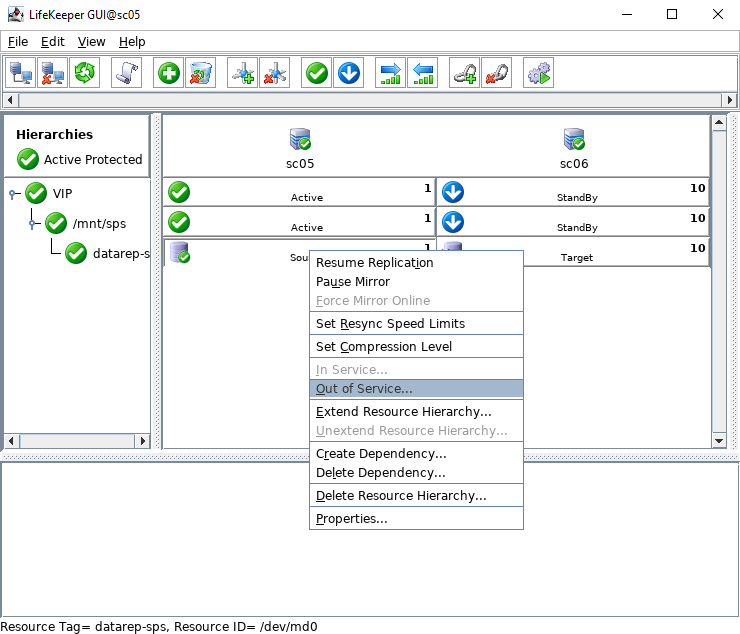Open the View Logs scroll icon
The height and width of the screenshot is (634, 740).
tap(126, 73)
